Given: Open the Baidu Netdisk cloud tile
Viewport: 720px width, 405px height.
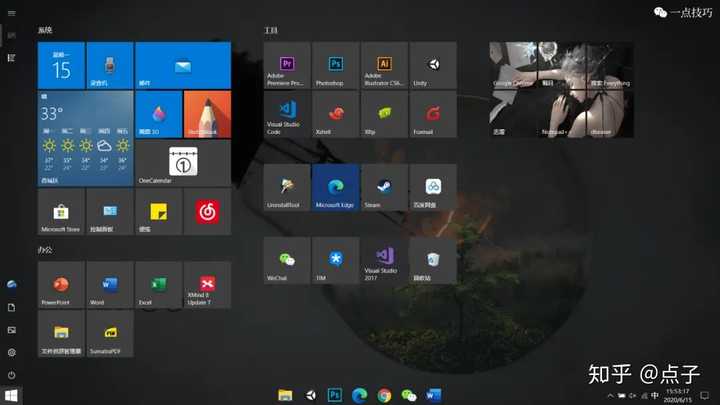Looking at the screenshot, I should 433,187.
